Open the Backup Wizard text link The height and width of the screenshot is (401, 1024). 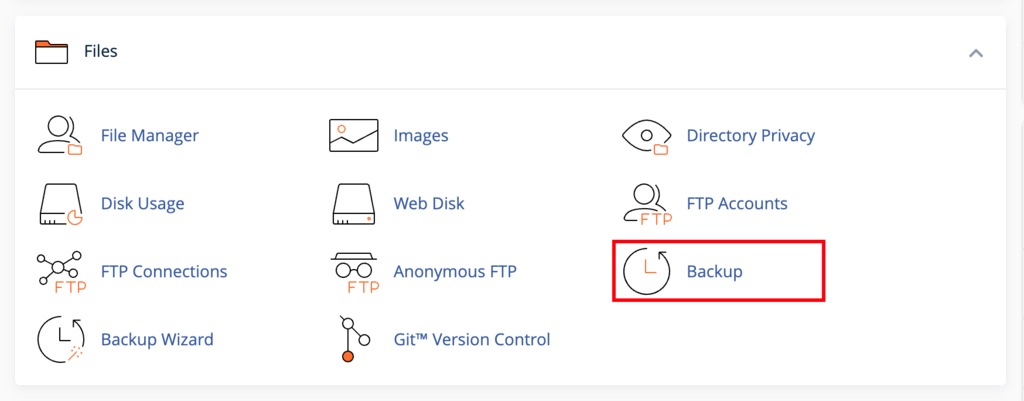click(x=157, y=340)
